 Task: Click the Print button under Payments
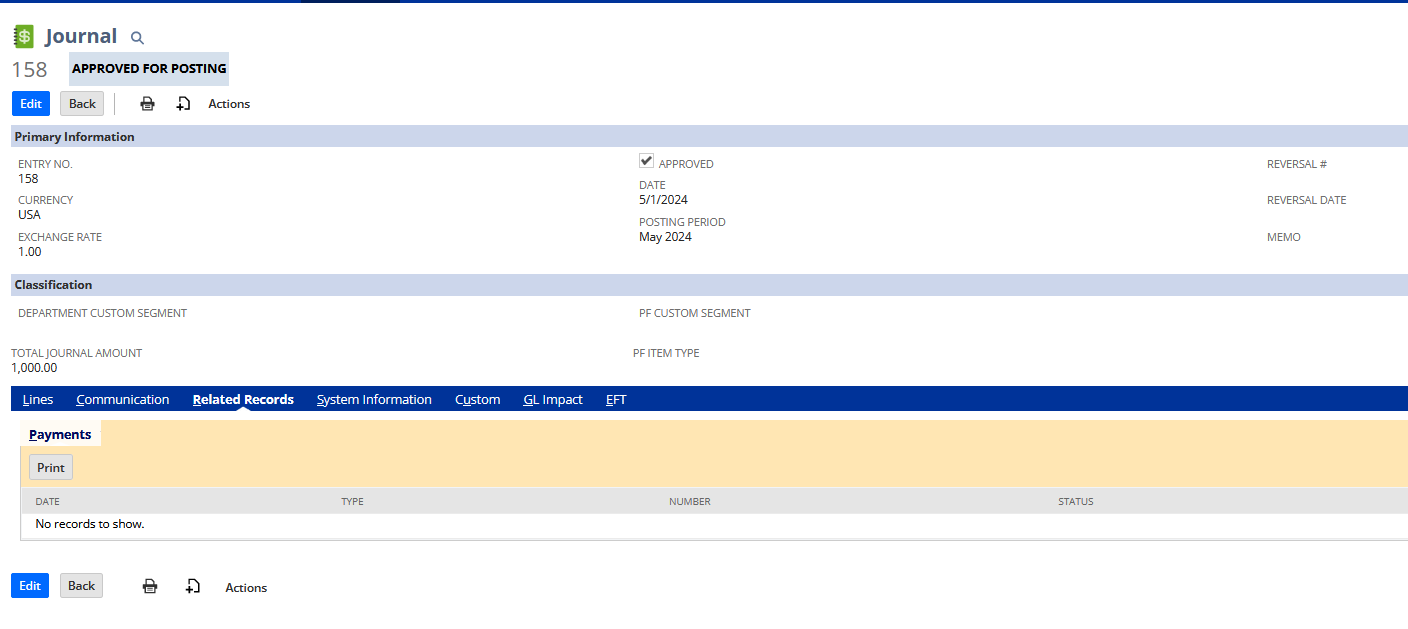point(51,467)
